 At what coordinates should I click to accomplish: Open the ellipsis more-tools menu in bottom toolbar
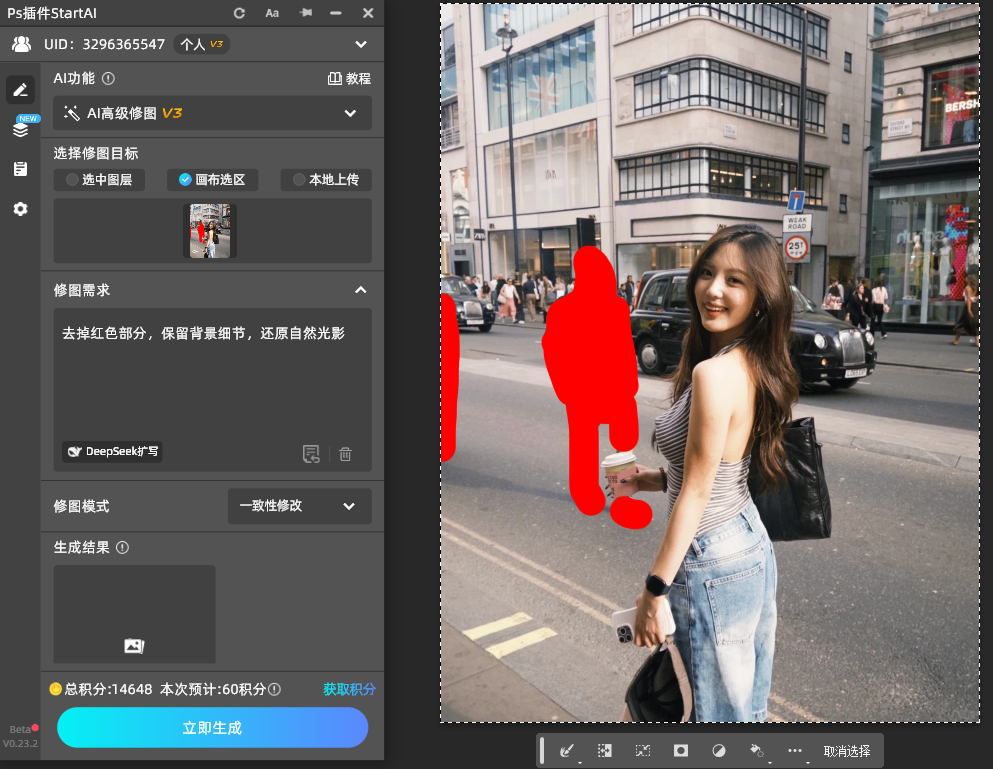(795, 750)
